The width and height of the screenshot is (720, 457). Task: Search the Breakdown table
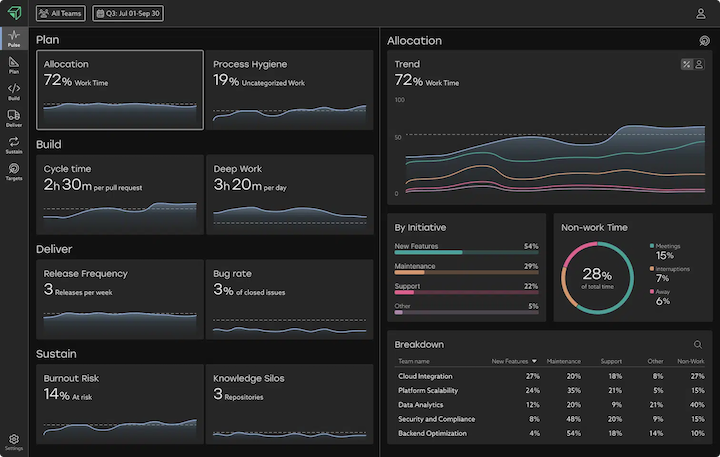click(x=698, y=345)
